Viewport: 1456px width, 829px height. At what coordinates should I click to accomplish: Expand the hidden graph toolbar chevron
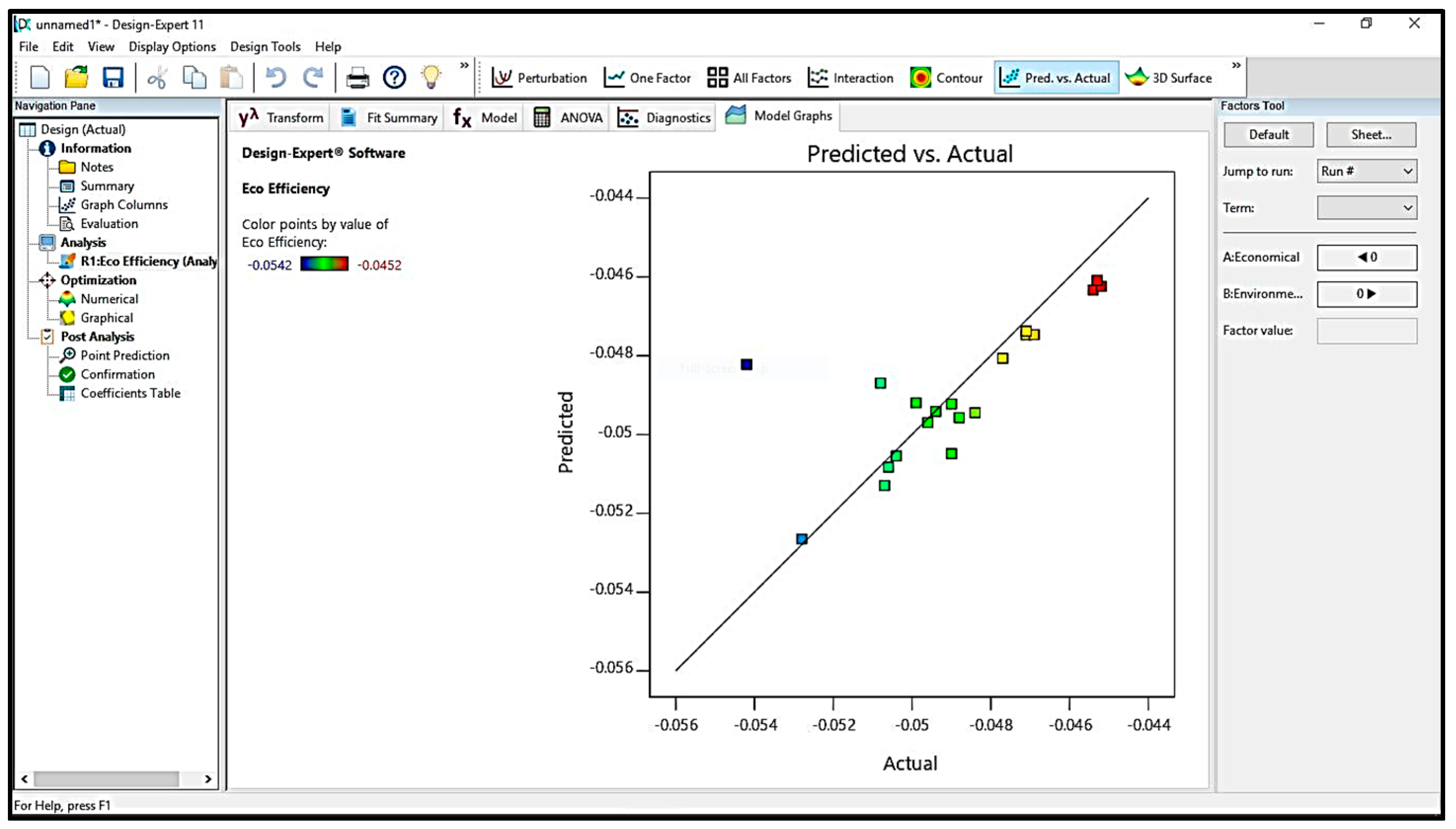[x=1236, y=66]
